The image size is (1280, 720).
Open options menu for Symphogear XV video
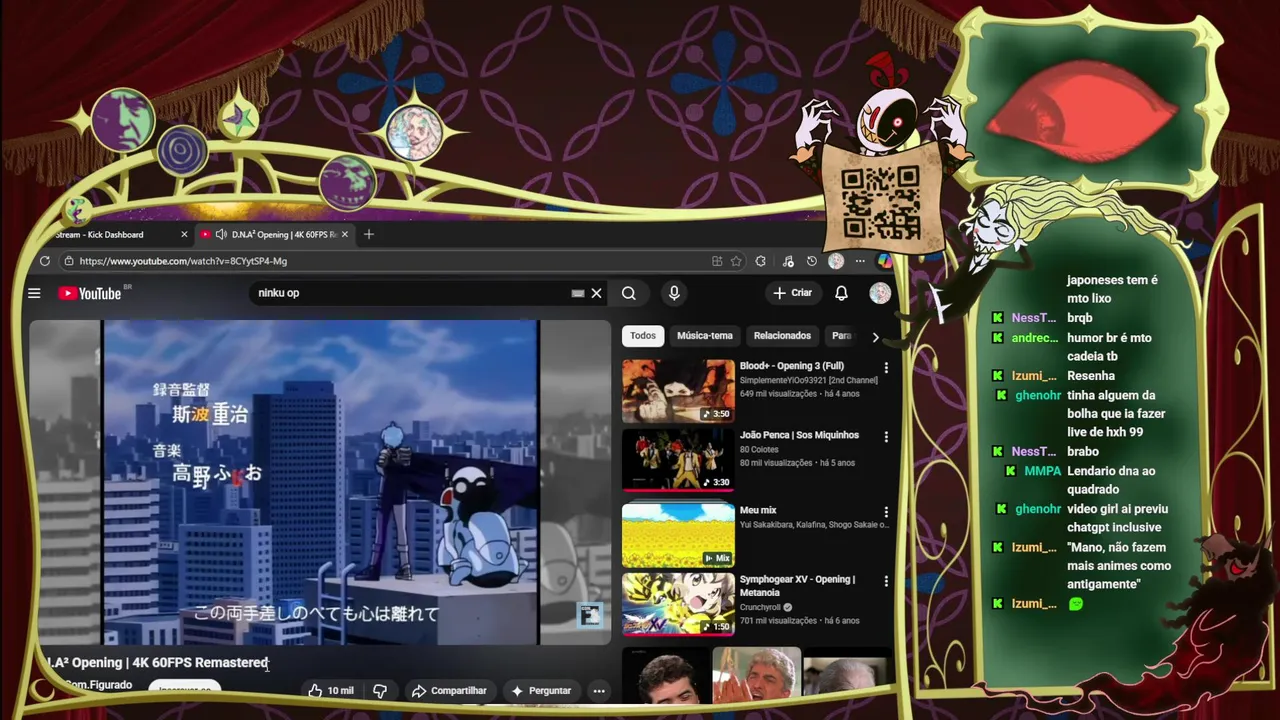(885, 581)
